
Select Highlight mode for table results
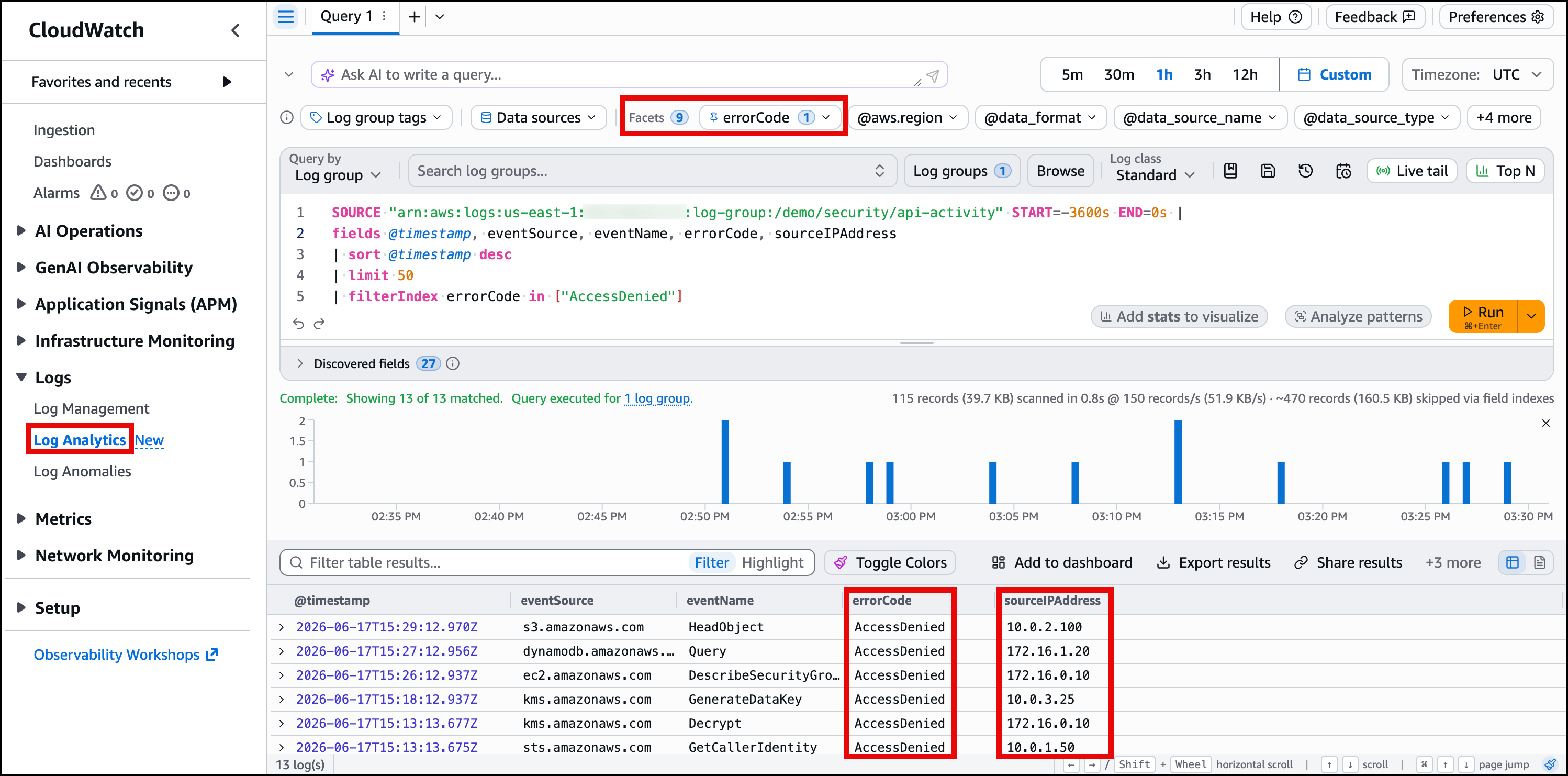click(x=772, y=563)
